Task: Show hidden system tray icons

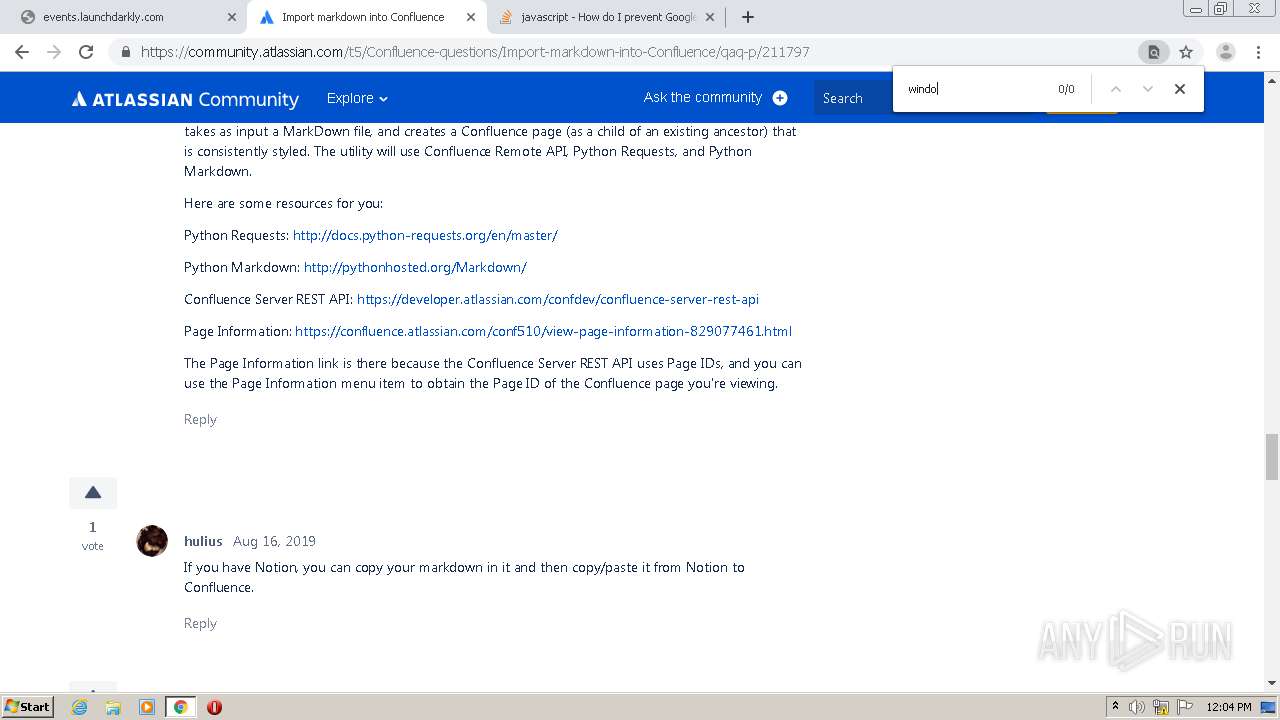Action: 1115,707
